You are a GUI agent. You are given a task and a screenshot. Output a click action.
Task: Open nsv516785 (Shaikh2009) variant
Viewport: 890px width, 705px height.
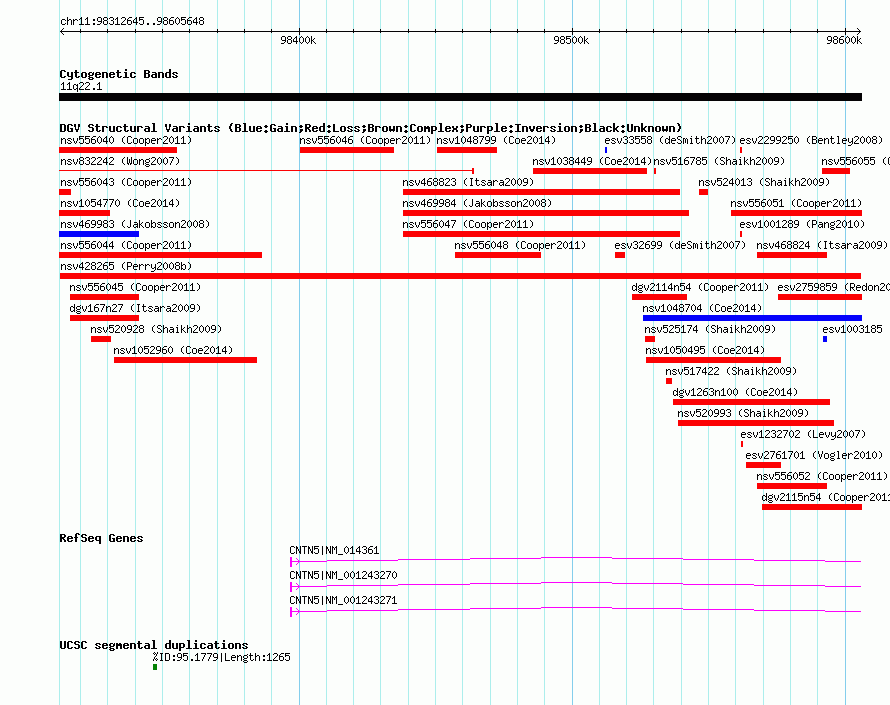[x=719, y=161]
